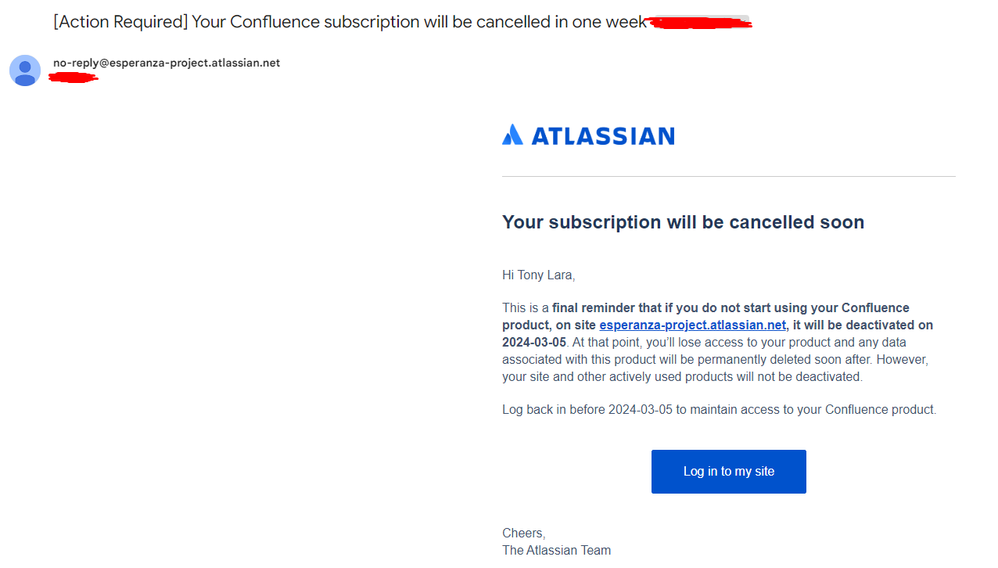Viewport: 998px width, 568px height.
Task: Click the sender's profile avatar icon
Action: 25,71
